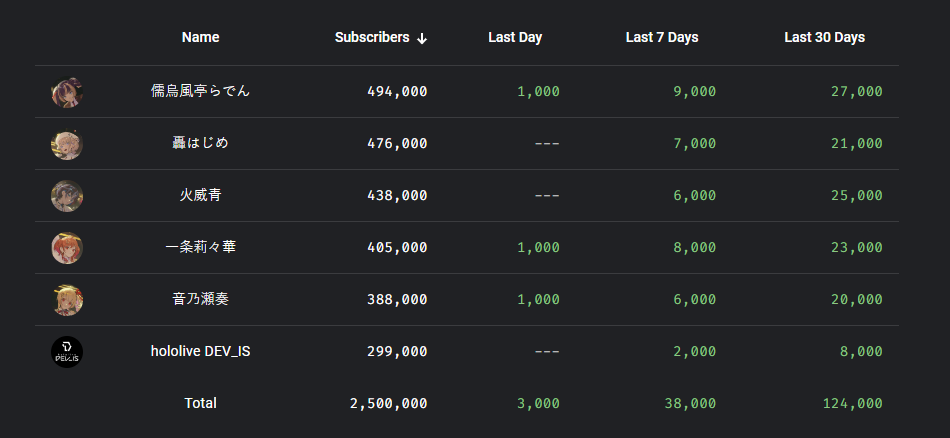Click 儒烏風亭らでん channel avatar

click(x=67, y=92)
